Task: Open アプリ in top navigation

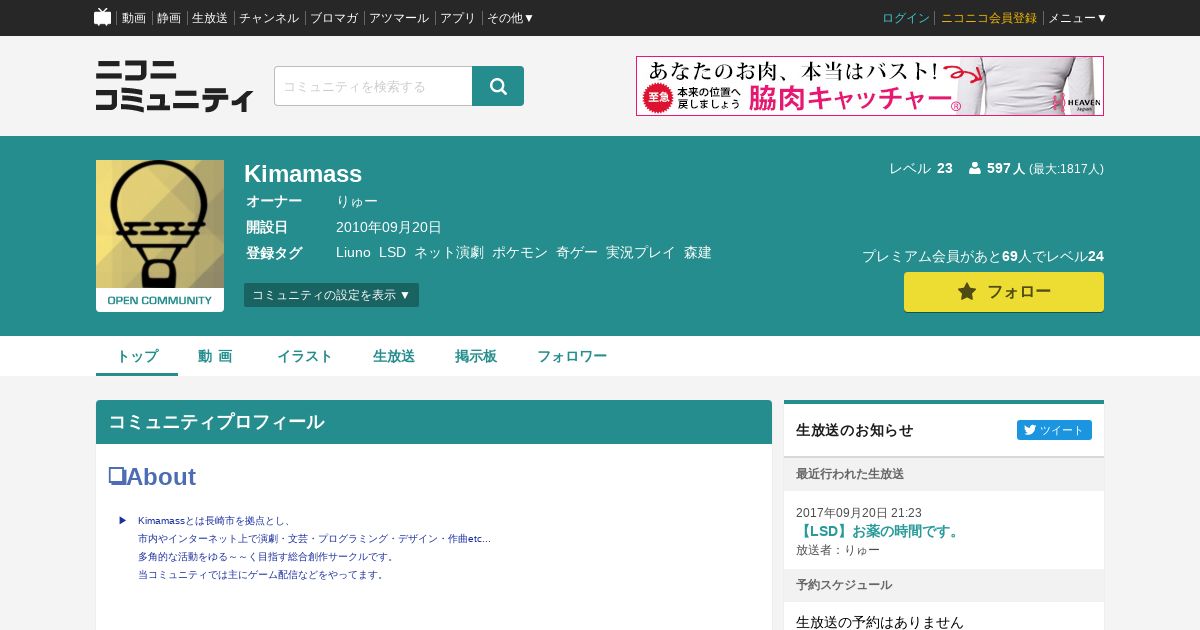Action: [458, 18]
